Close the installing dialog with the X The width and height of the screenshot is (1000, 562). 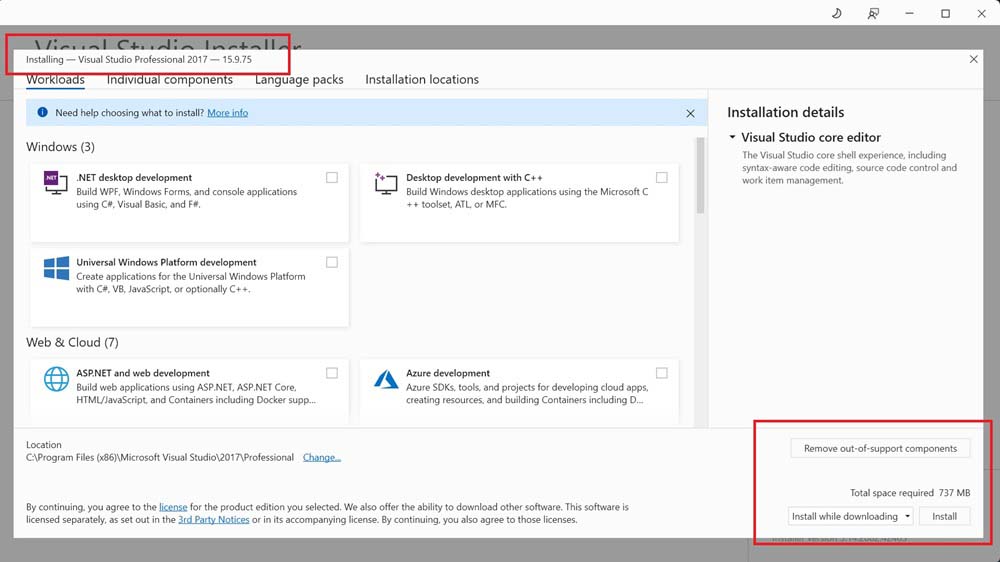point(973,59)
